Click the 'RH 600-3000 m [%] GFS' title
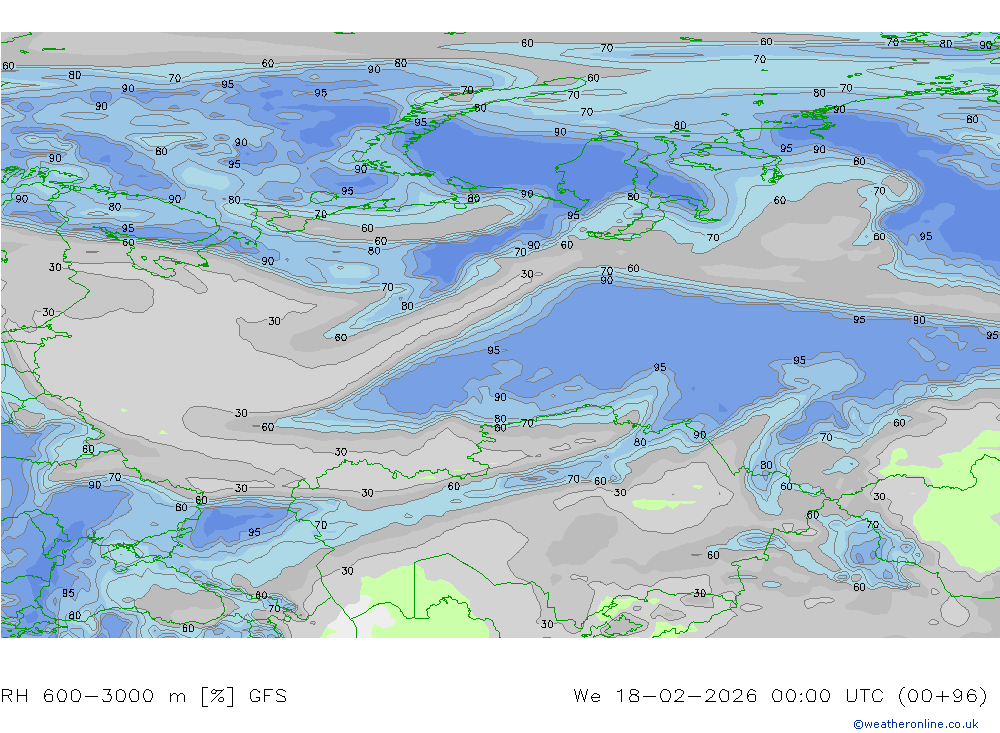Image resolution: width=1000 pixels, height=733 pixels. click(x=144, y=695)
